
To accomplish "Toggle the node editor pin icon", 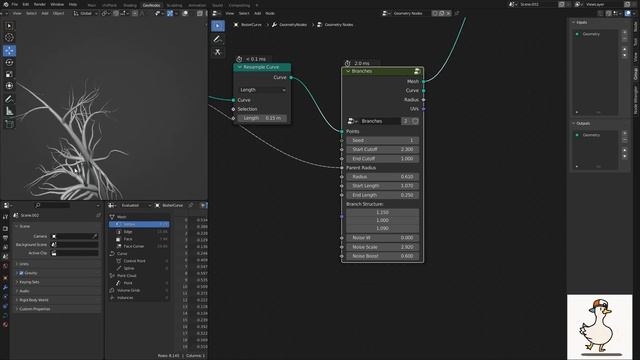I will point(457,13).
